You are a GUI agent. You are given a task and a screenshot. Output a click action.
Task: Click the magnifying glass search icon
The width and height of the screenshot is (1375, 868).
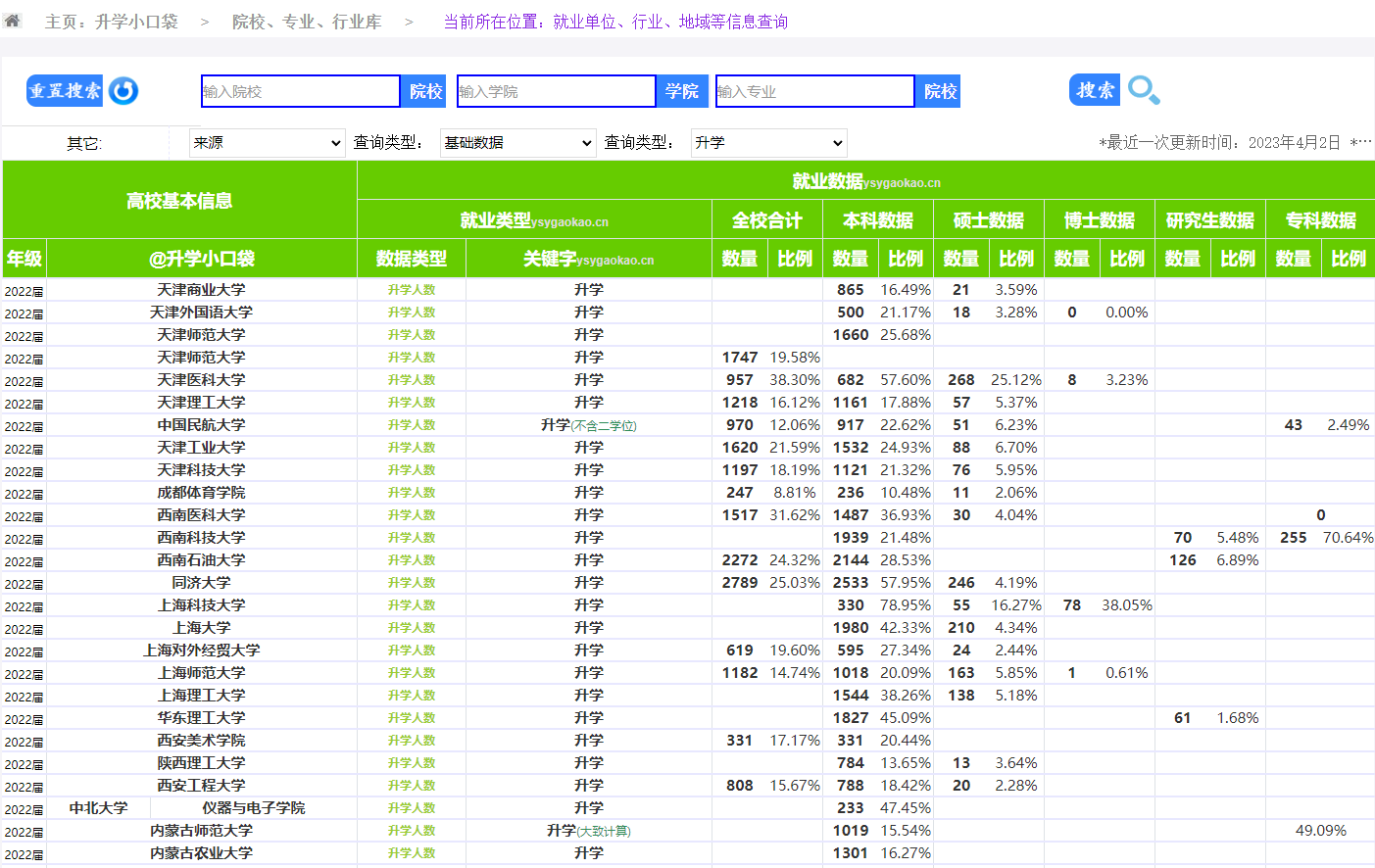(1144, 91)
